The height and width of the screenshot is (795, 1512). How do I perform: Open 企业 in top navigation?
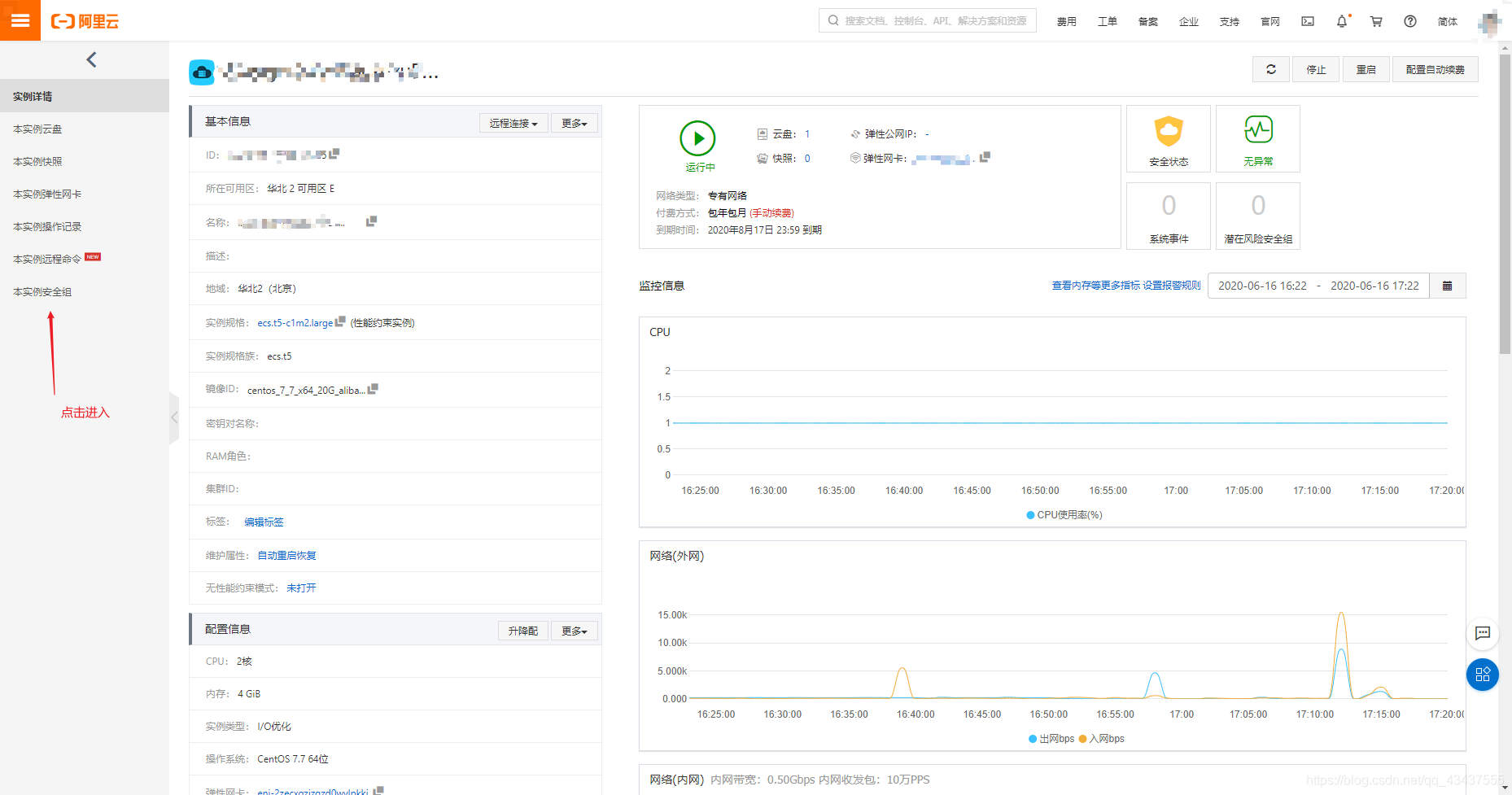click(x=1188, y=22)
